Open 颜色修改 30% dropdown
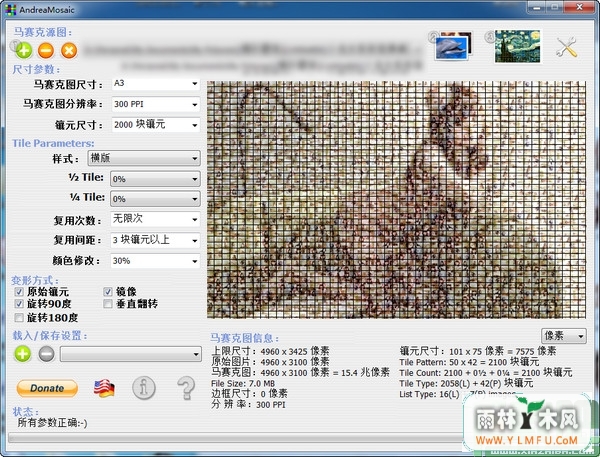600x457 pixels. pos(155,261)
